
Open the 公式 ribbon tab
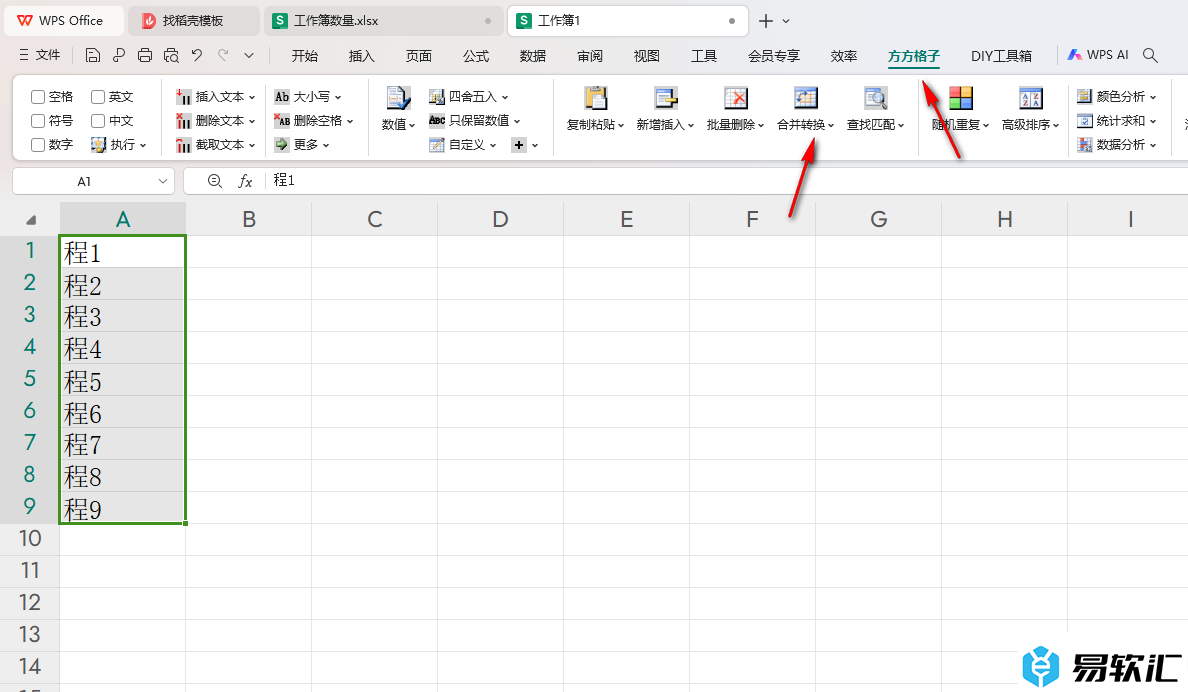pos(476,56)
